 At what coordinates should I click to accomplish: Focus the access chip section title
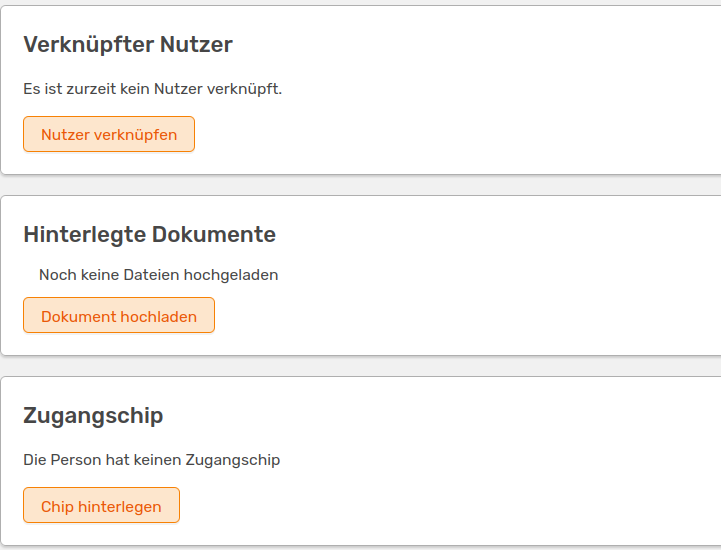[93, 416]
